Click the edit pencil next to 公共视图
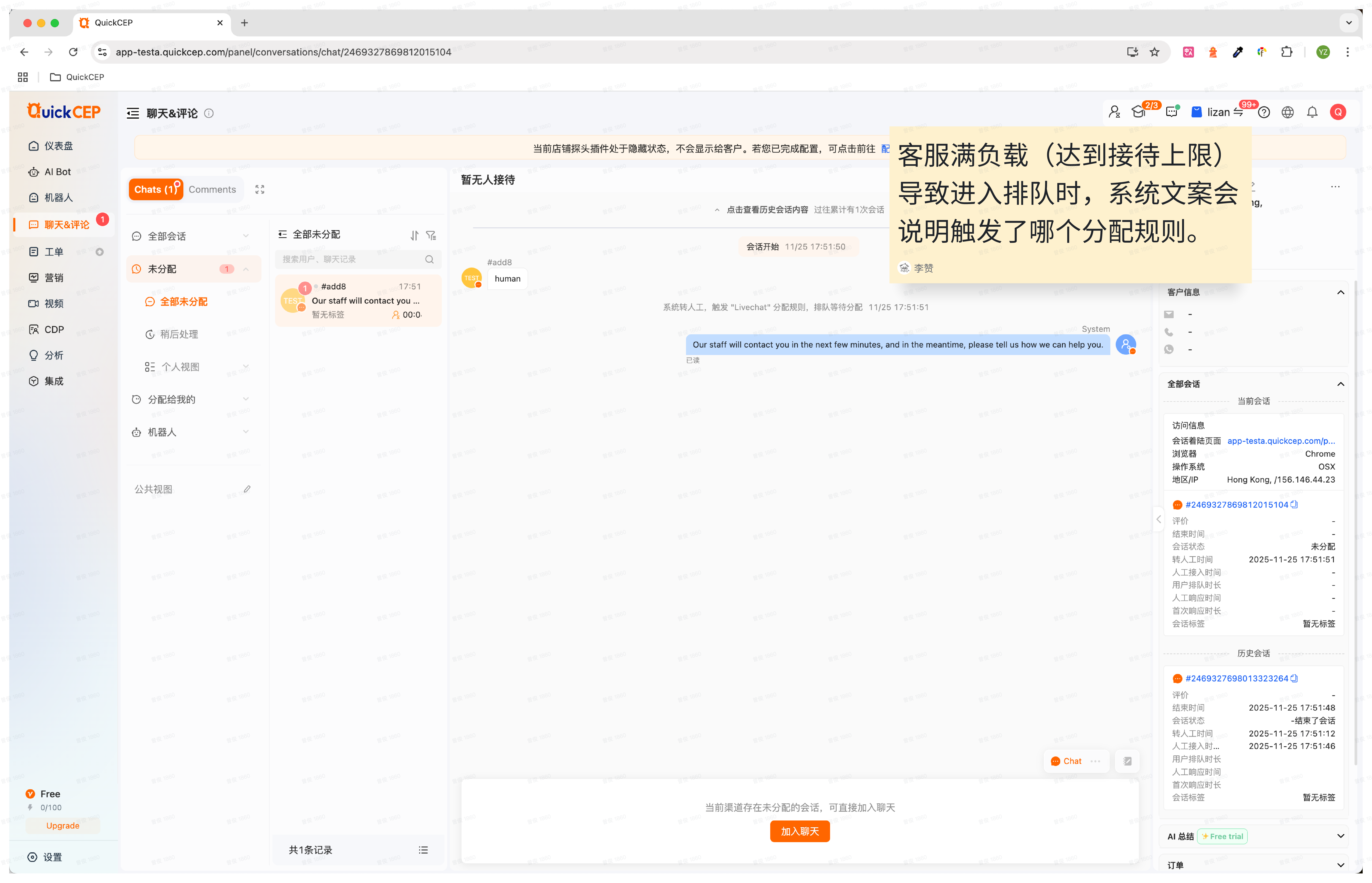 click(x=247, y=489)
